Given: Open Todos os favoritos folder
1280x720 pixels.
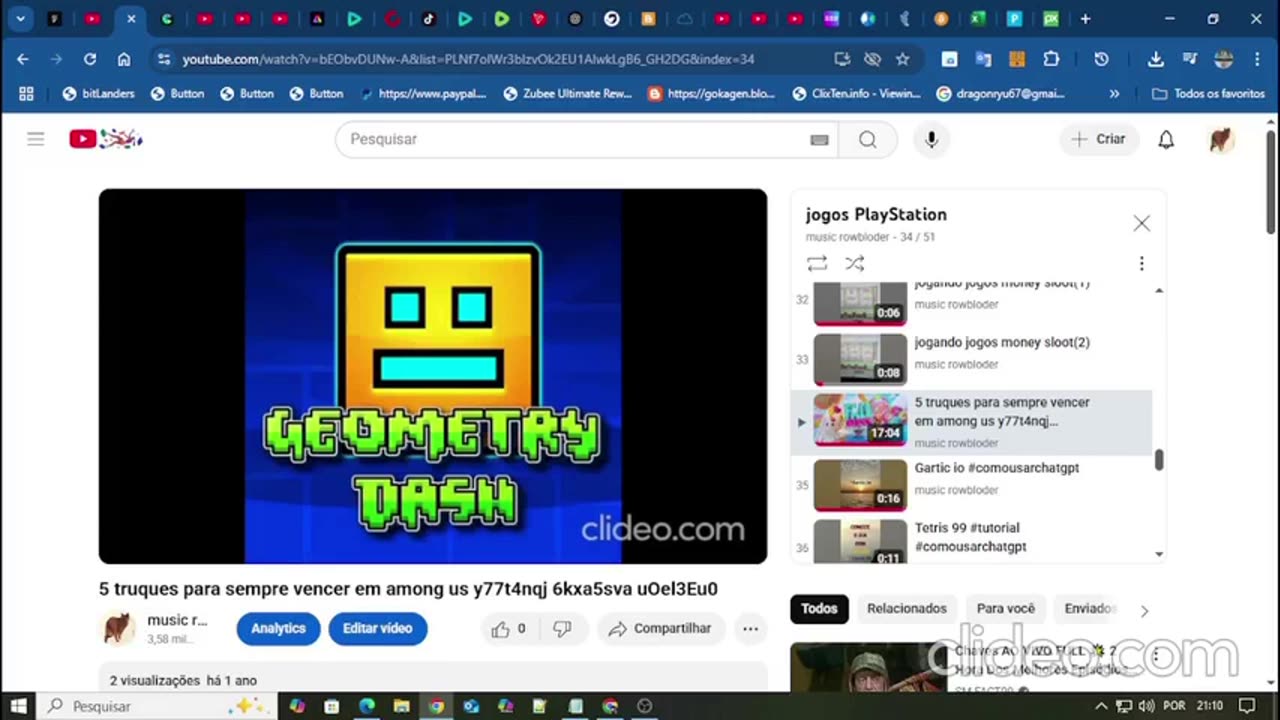Looking at the screenshot, I should tap(1208, 94).
